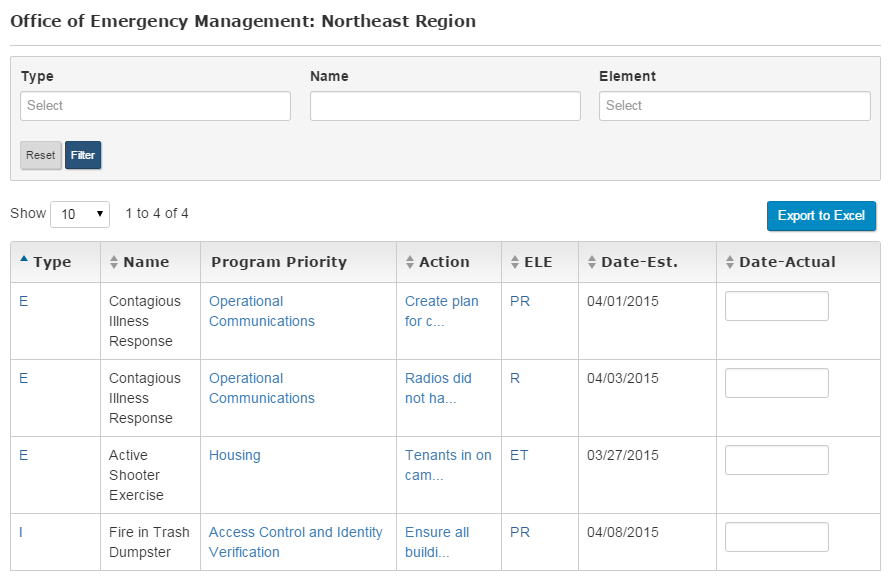Click Date-Actual field for 04/08/2015 row

[x=776, y=537]
